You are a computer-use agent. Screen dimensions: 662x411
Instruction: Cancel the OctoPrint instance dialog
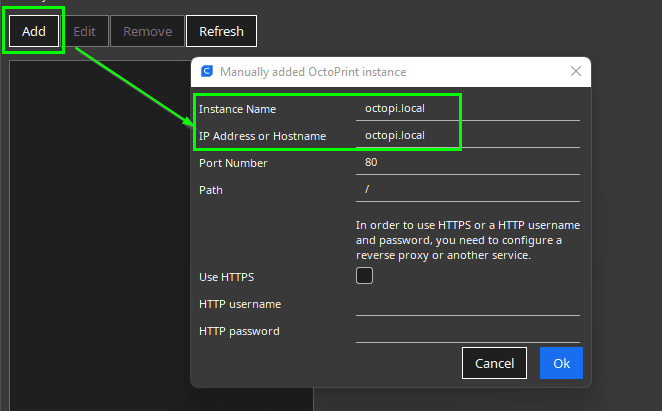(494, 363)
